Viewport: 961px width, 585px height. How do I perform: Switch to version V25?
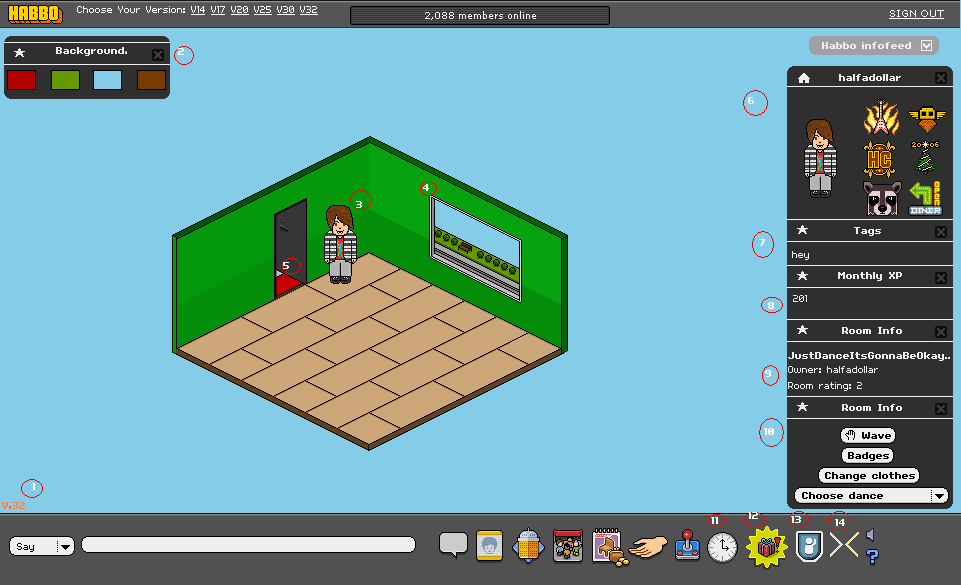point(262,10)
